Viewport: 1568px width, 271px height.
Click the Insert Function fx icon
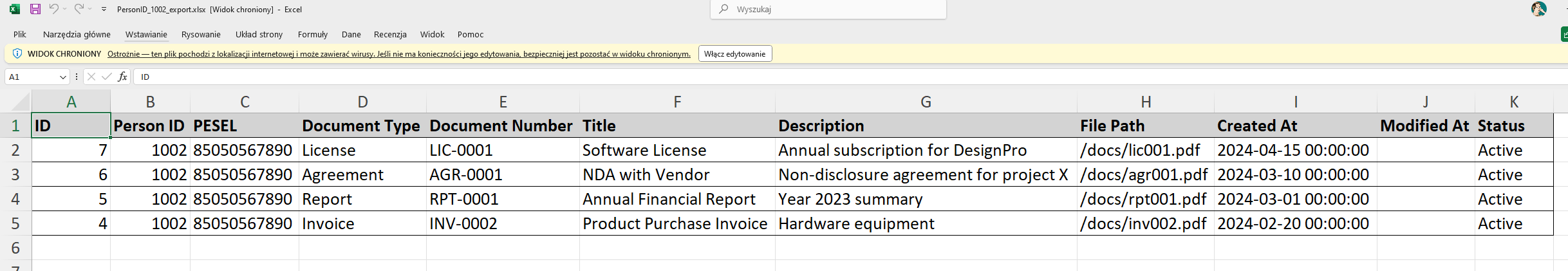(122, 77)
